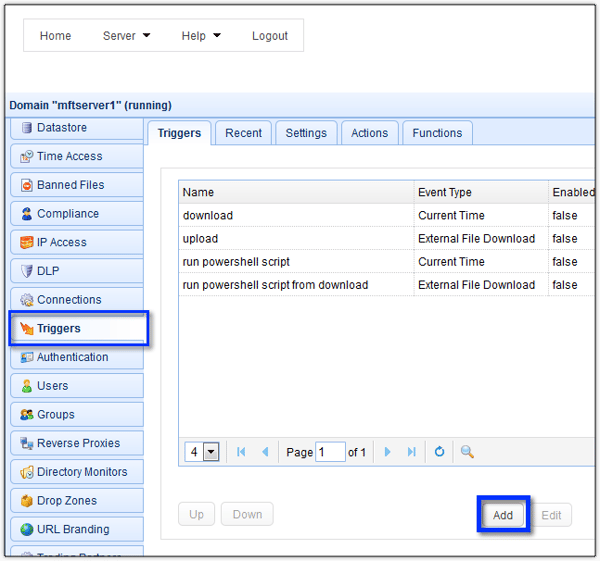Open the page size dropdown

click(x=210, y=452)
